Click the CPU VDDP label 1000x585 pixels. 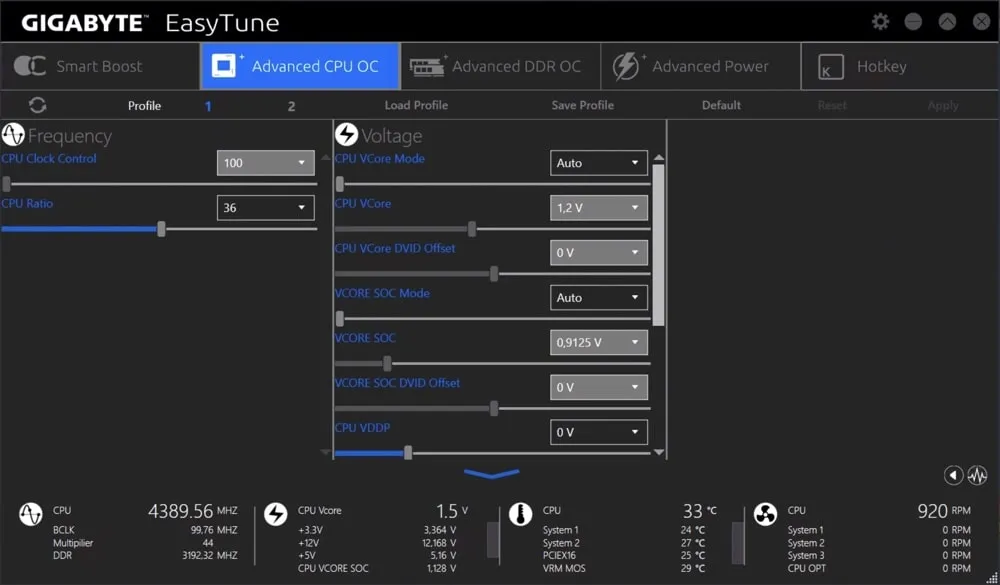(362, 427)
